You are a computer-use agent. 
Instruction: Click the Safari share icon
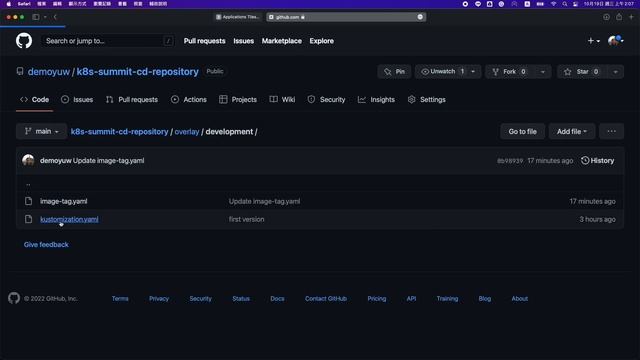(619, 17)
